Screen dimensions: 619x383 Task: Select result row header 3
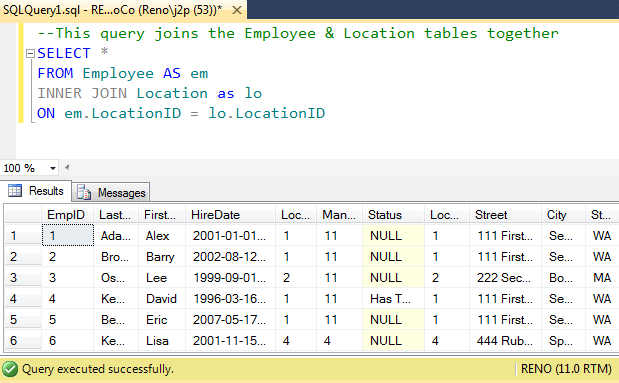tap(23, 278)
